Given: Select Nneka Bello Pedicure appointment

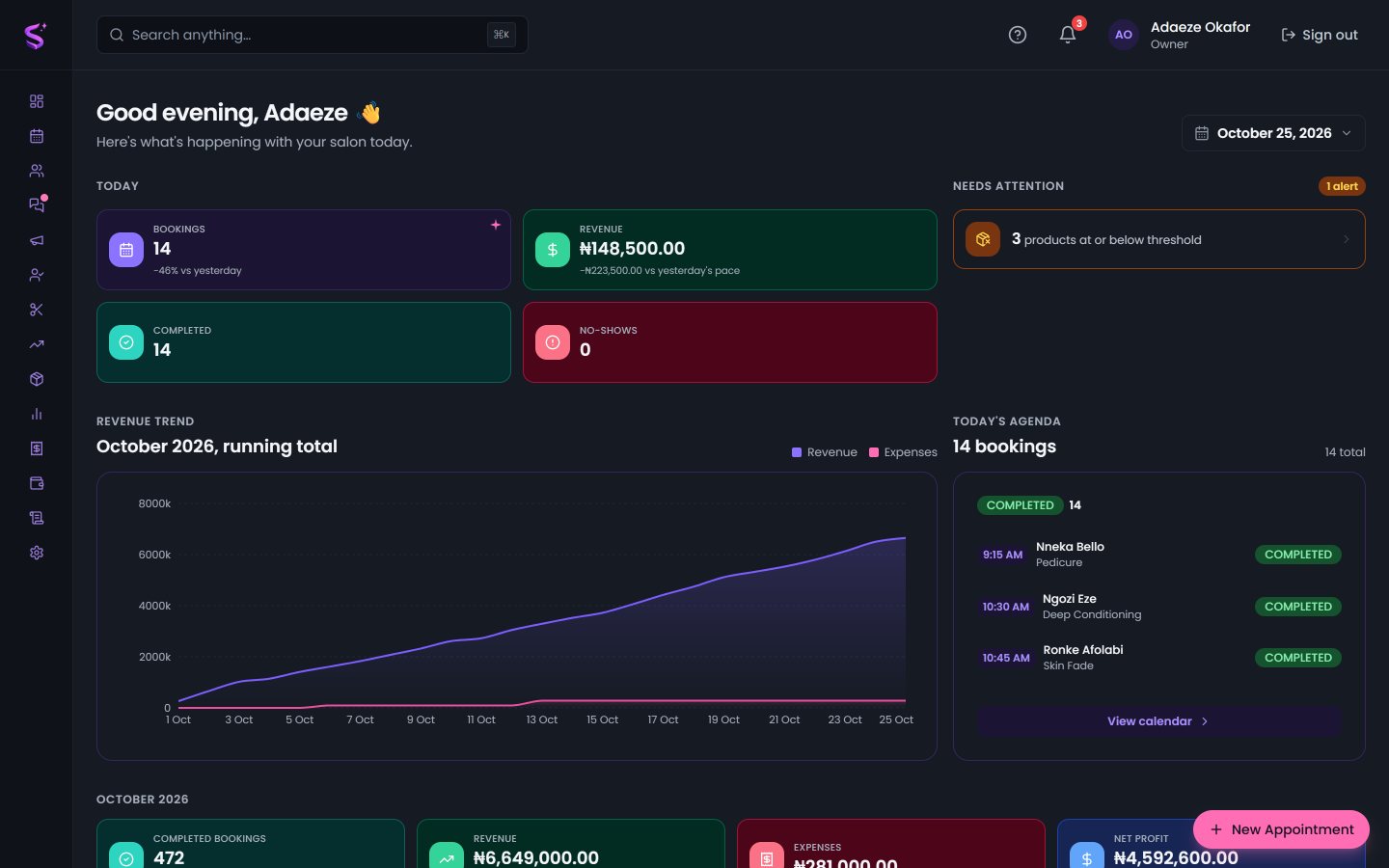Looking at the screenshot, I should pos(1158,555).
